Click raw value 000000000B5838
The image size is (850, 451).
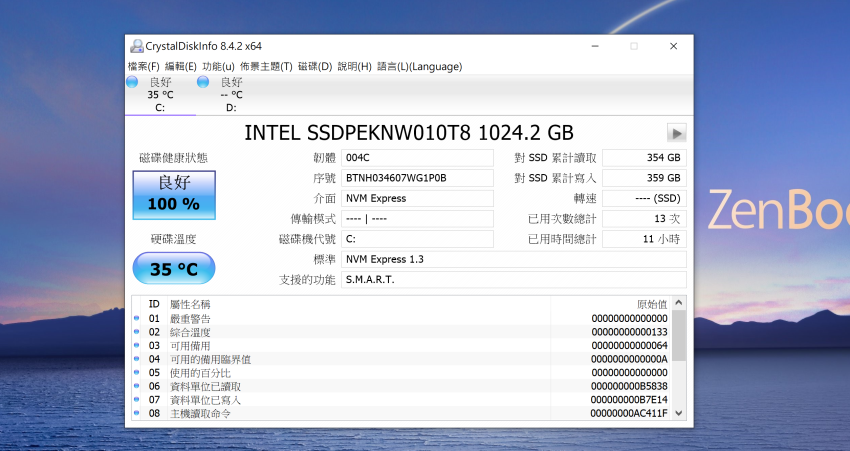click(x=629, y=386)
